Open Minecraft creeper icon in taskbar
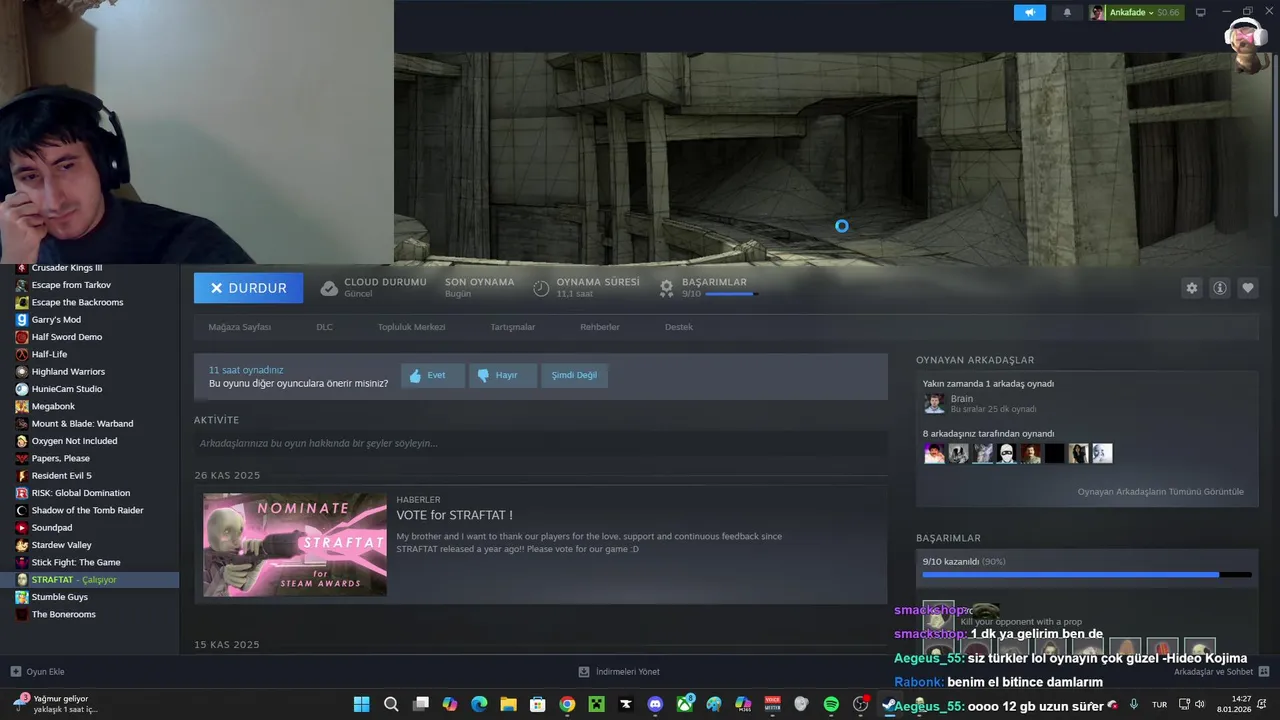This screenshot has height=720, width=1280. (596, 704)
